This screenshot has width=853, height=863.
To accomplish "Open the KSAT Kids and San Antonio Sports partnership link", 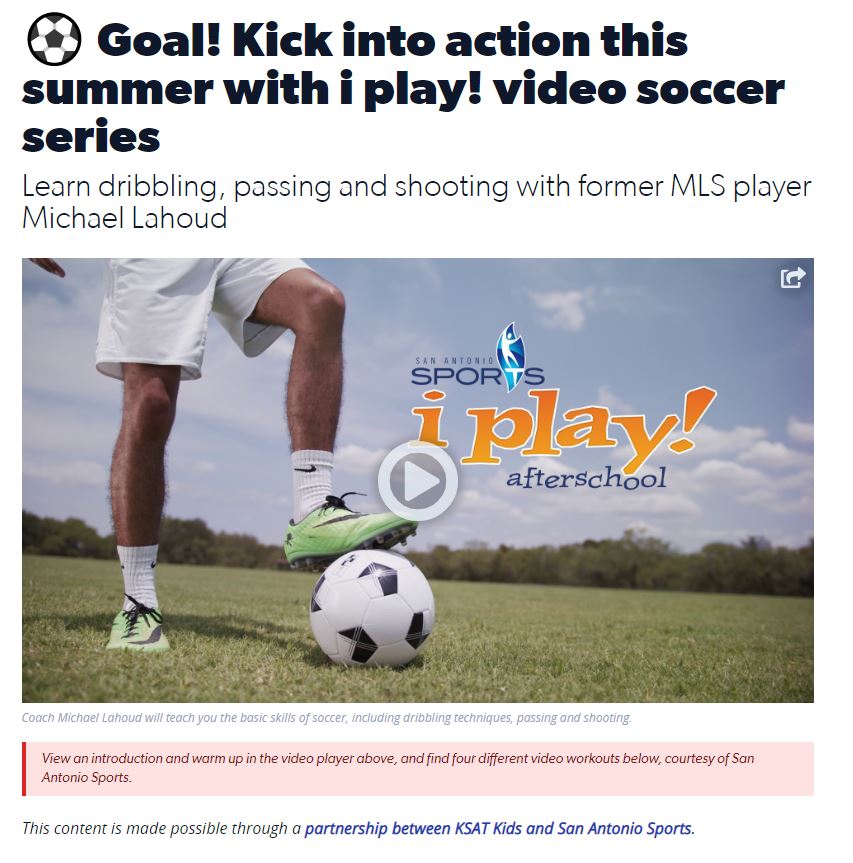I will tap(500, 828).
